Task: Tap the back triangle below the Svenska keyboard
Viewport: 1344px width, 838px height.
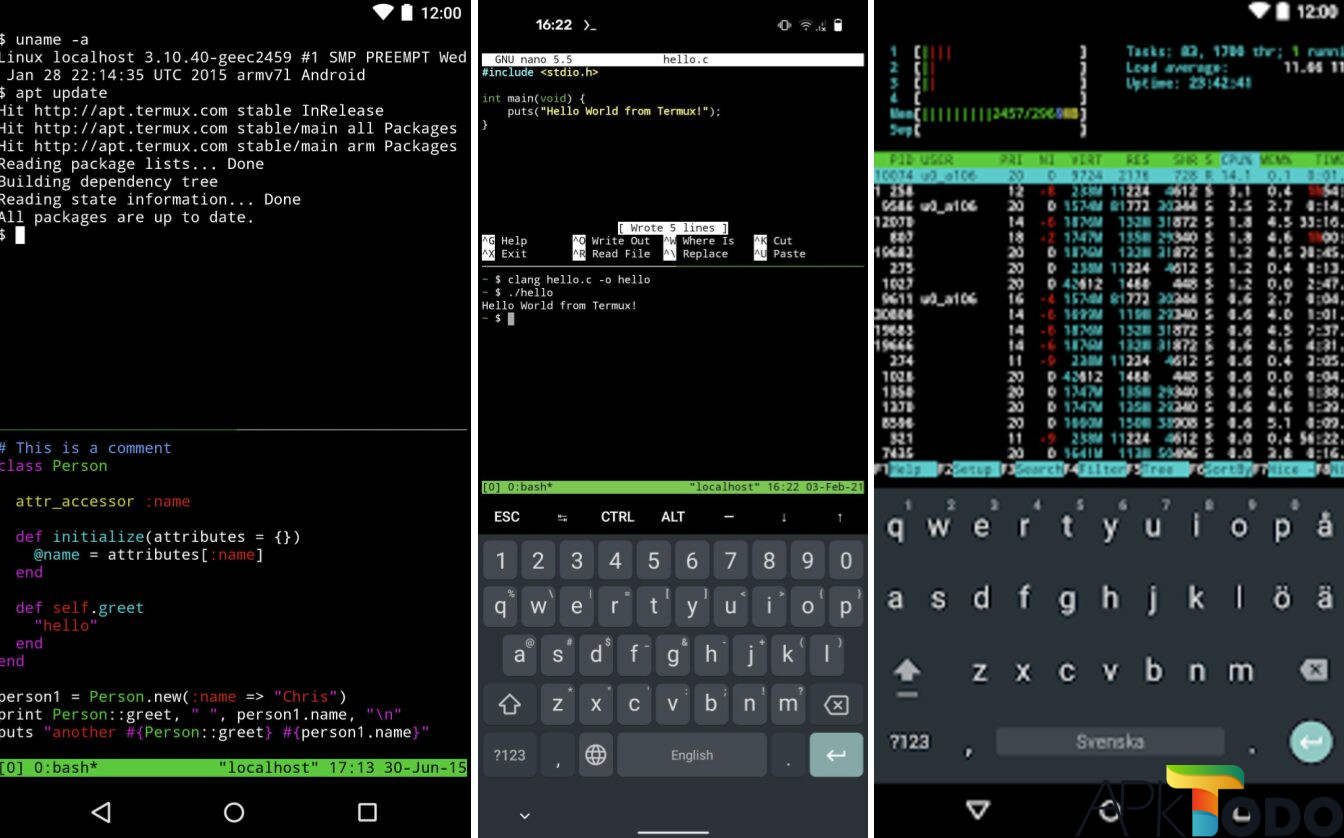Action: tap(979, 809)
